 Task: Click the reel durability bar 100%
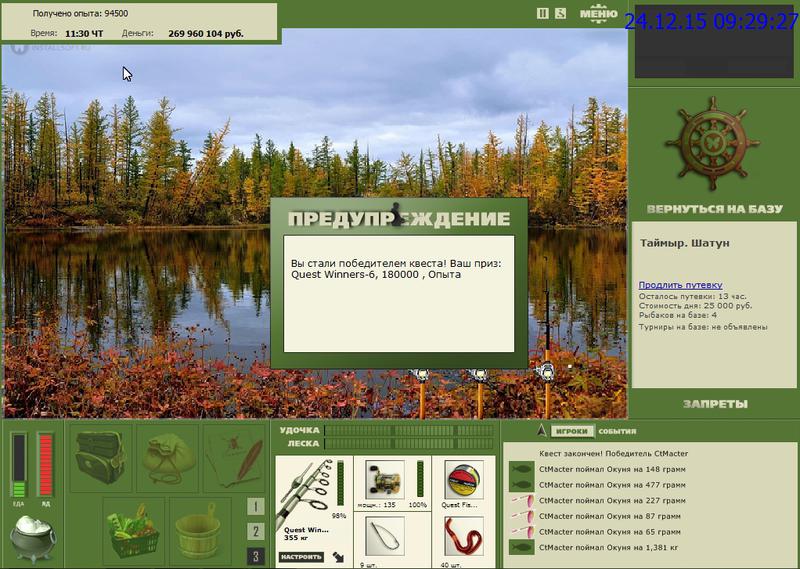[420, 479]
